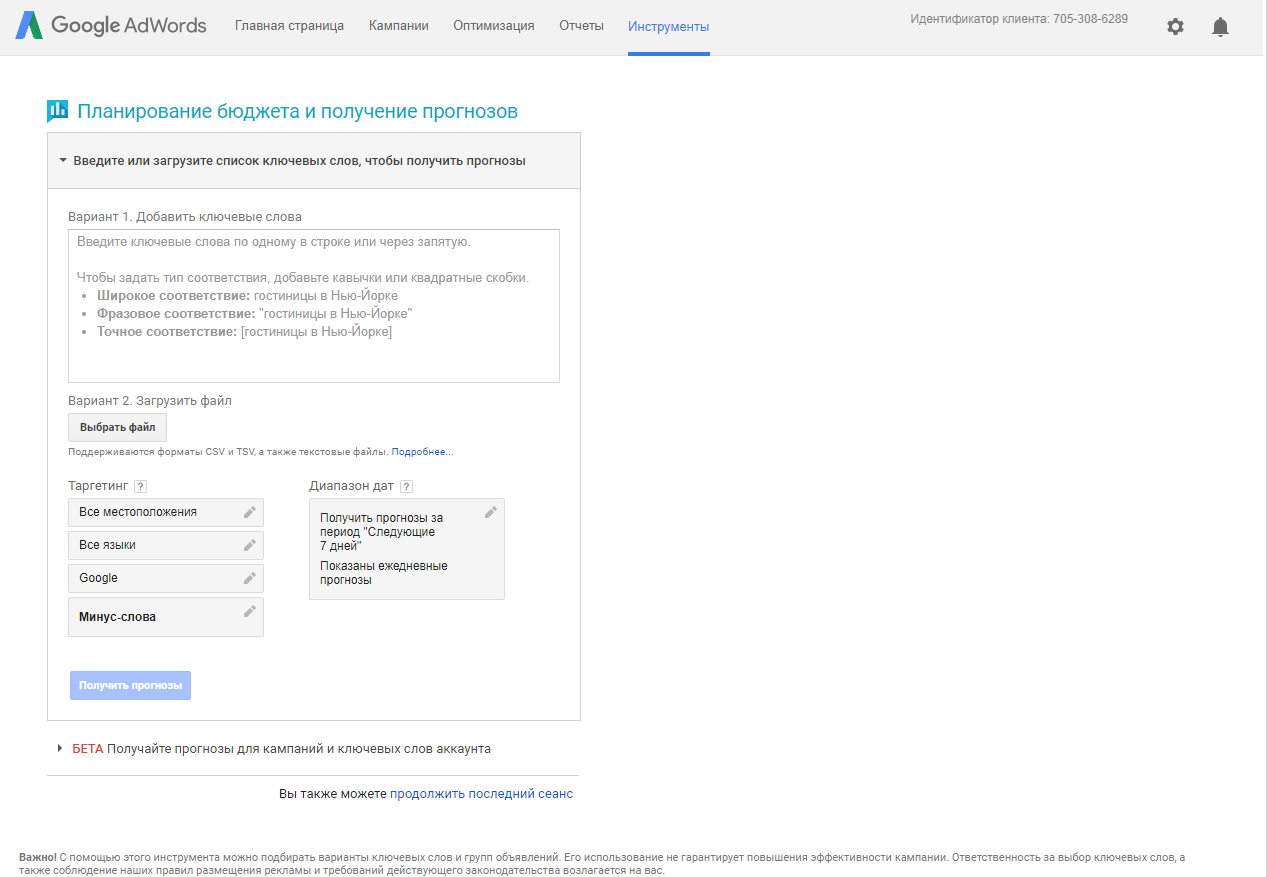Edit the 'Все местоположения' targeting with the pencil icon
This screenshot has width=1267, height=877.
point(250,511)
